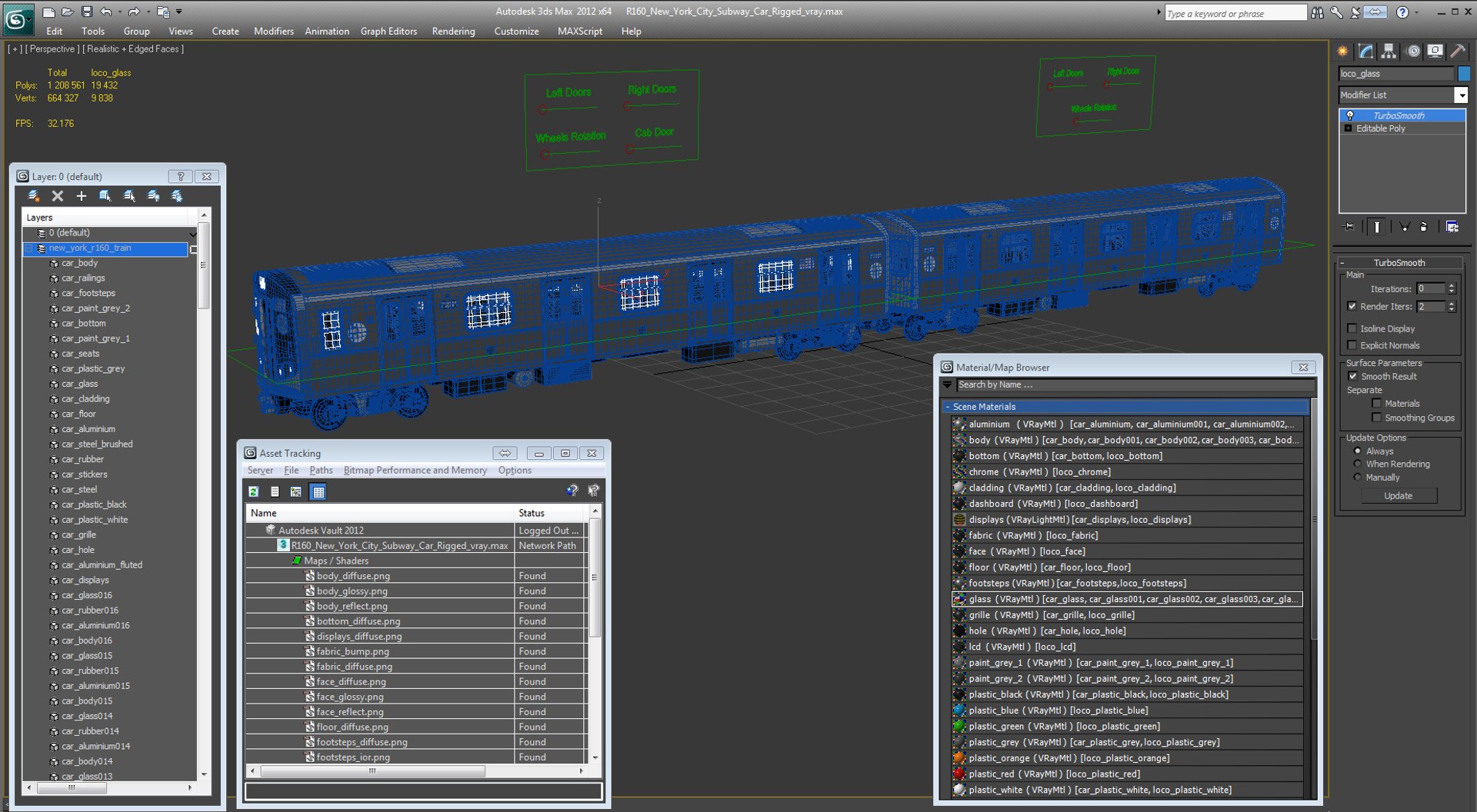Viewport: 1477px width, 812px height.
Task: Click Make Unique icon under modifier stack
Action: [1405, 227]
